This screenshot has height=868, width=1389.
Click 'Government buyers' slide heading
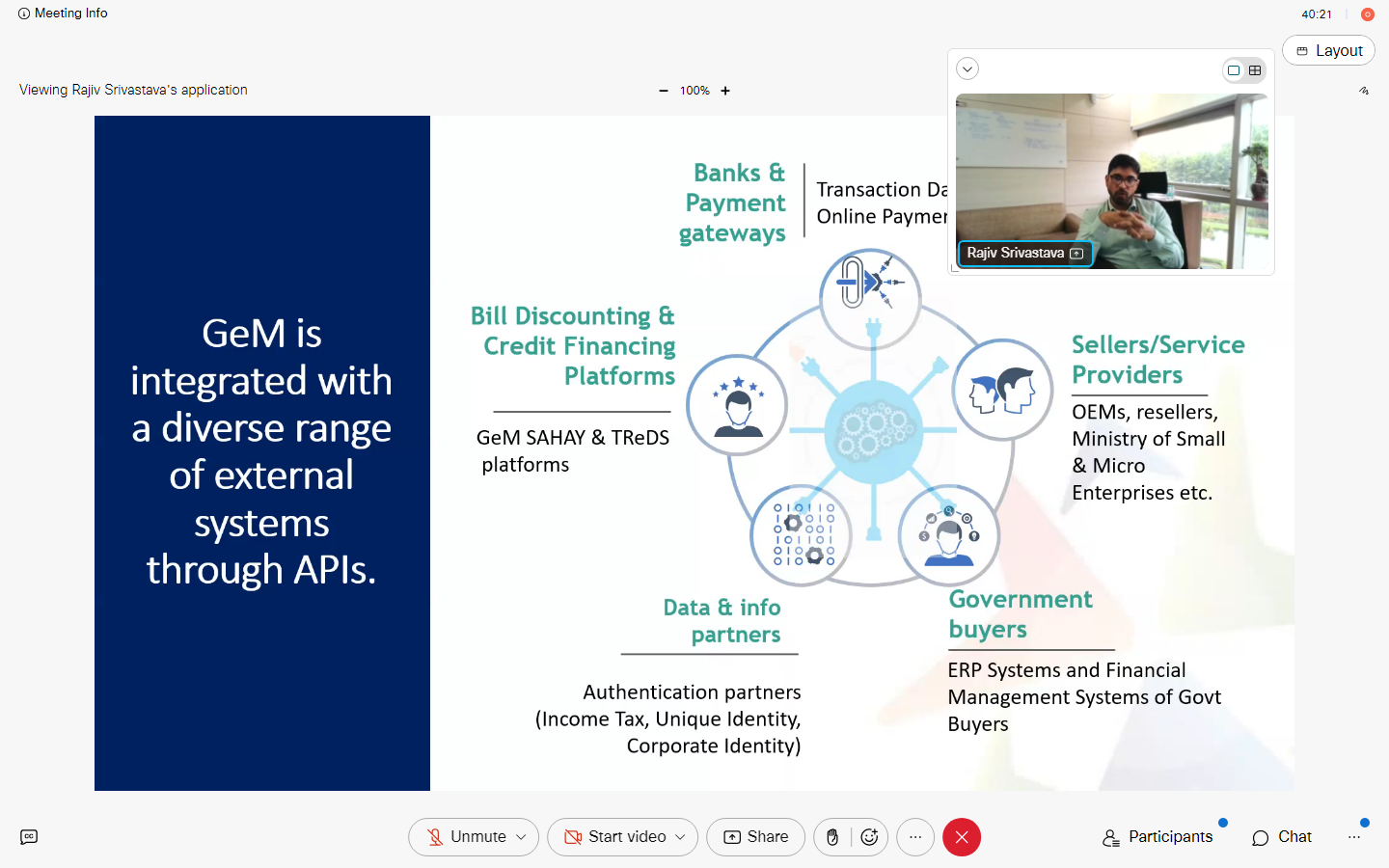click(1021, 613)
